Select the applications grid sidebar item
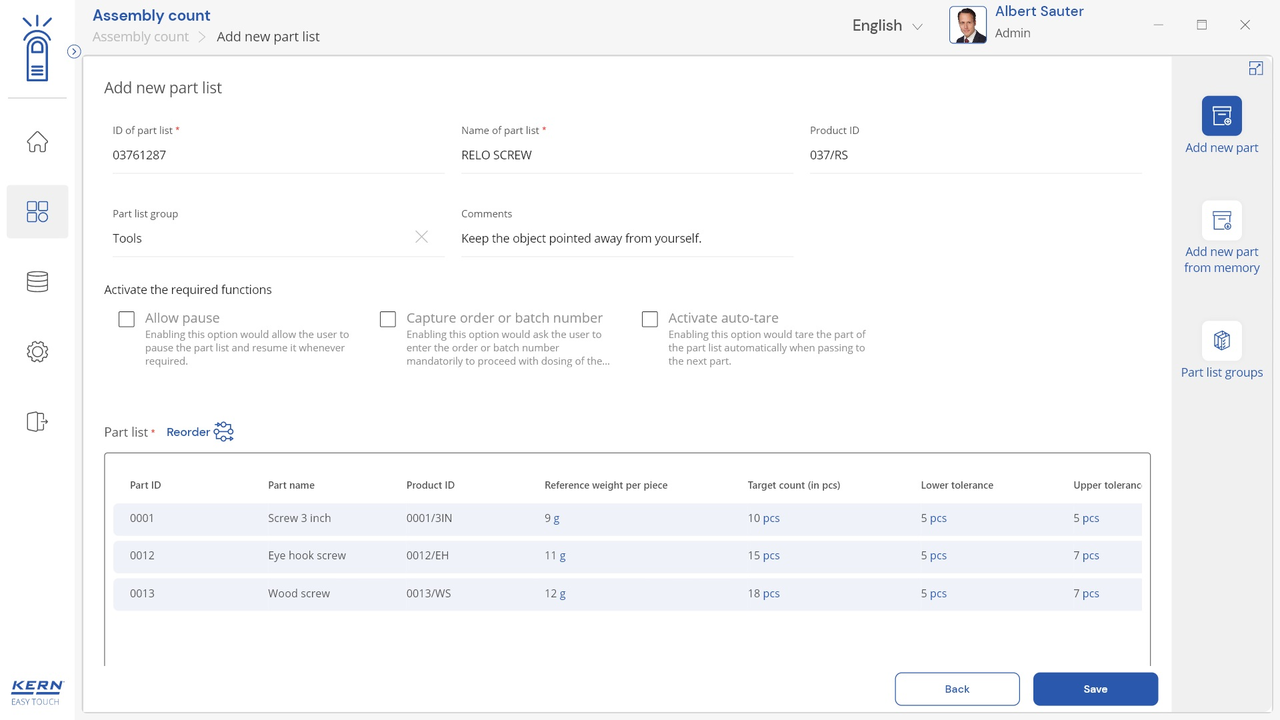 pyautogui.click(x=37, y=212)
